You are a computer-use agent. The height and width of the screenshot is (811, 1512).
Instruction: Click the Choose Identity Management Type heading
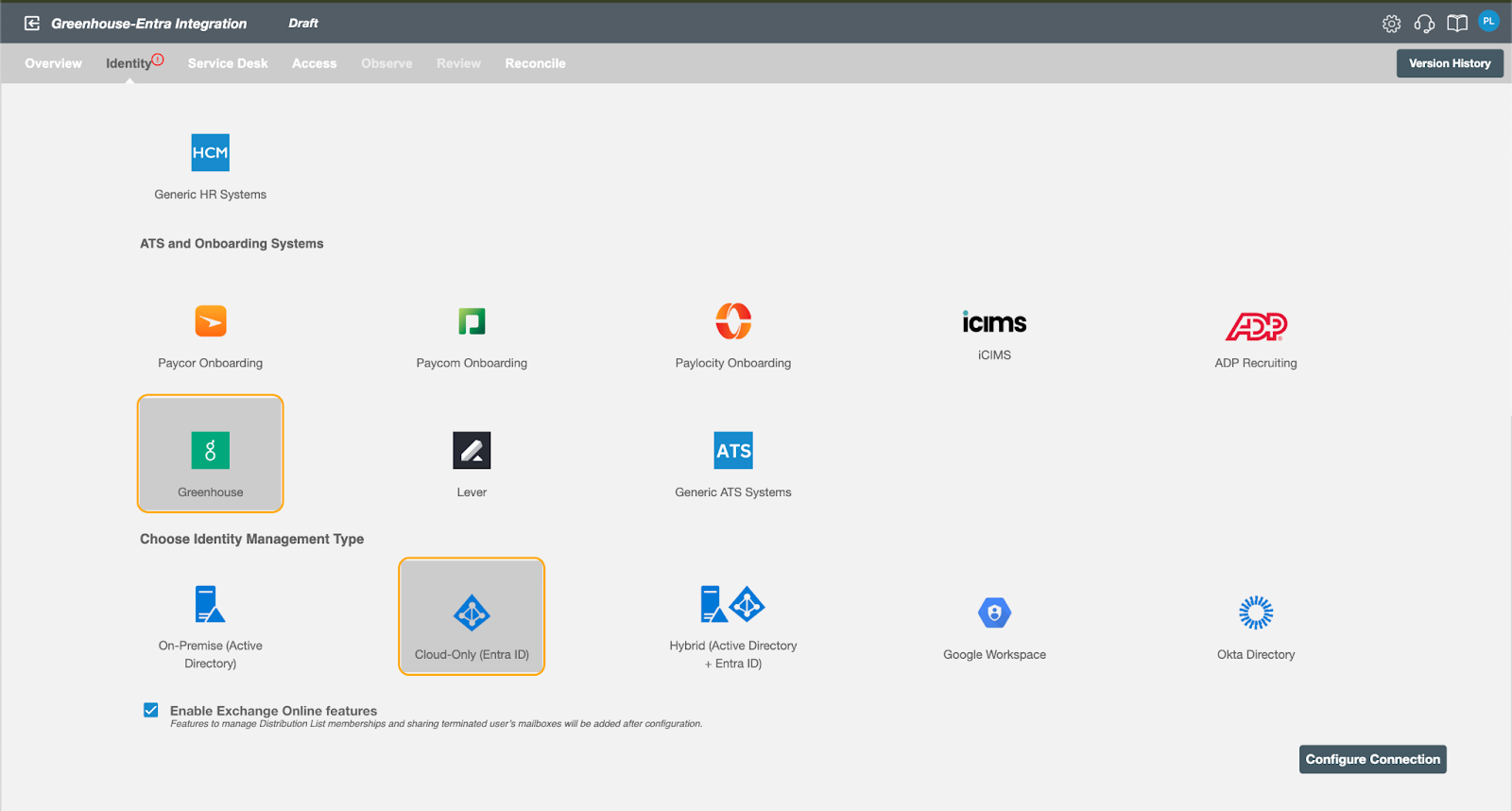[x=252, y=539]
